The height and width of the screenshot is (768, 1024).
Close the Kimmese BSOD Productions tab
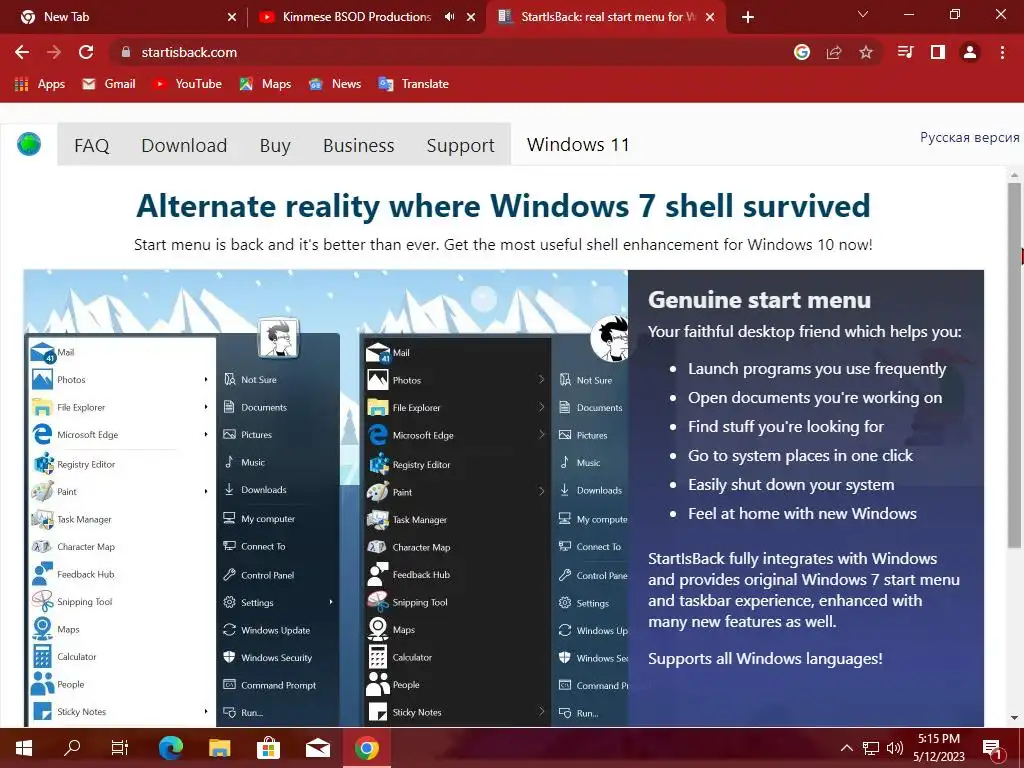pos(471,17)
